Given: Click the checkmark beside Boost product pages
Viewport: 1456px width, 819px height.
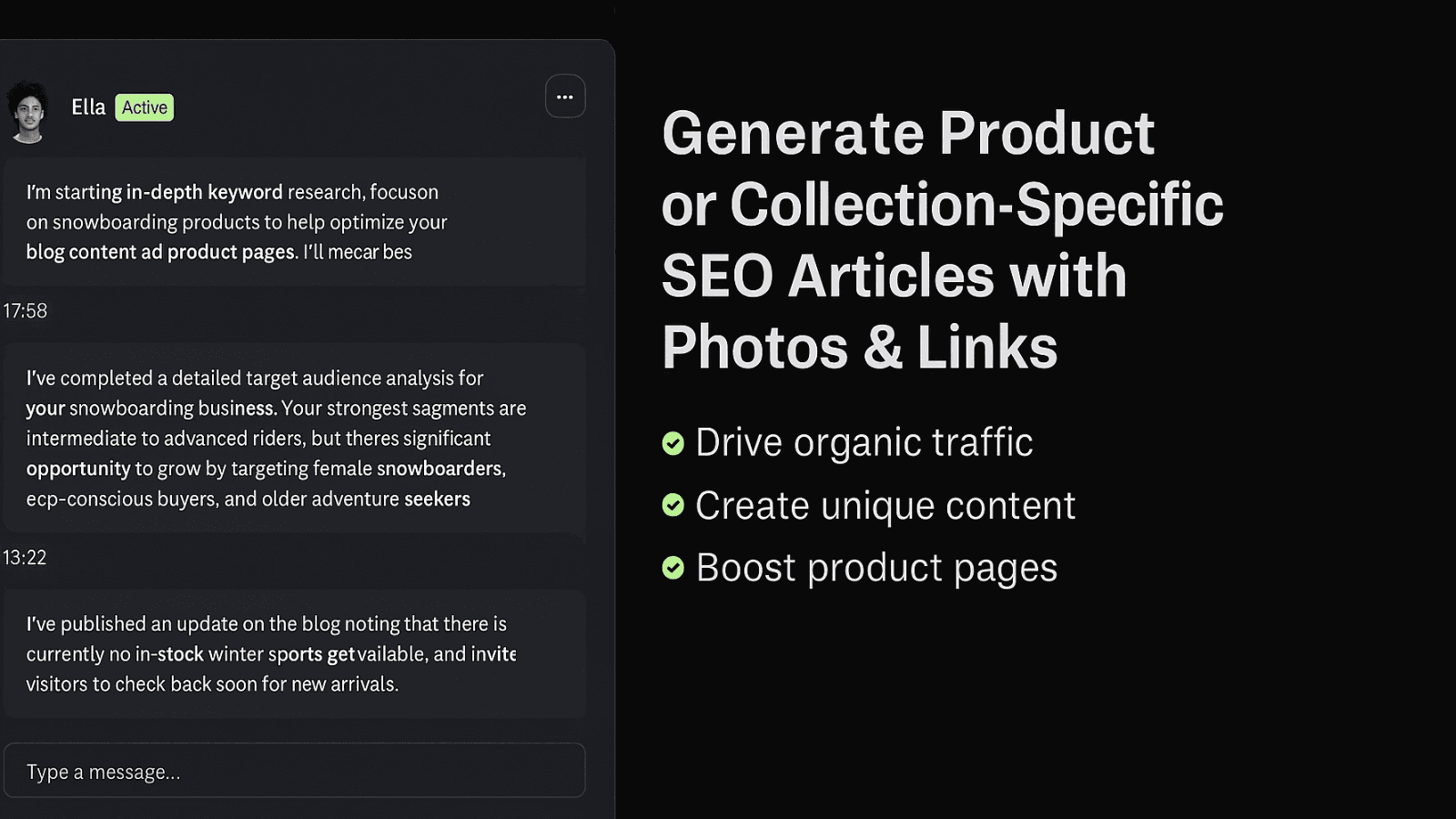Looking at the screenshot, I should pos(673,568).
